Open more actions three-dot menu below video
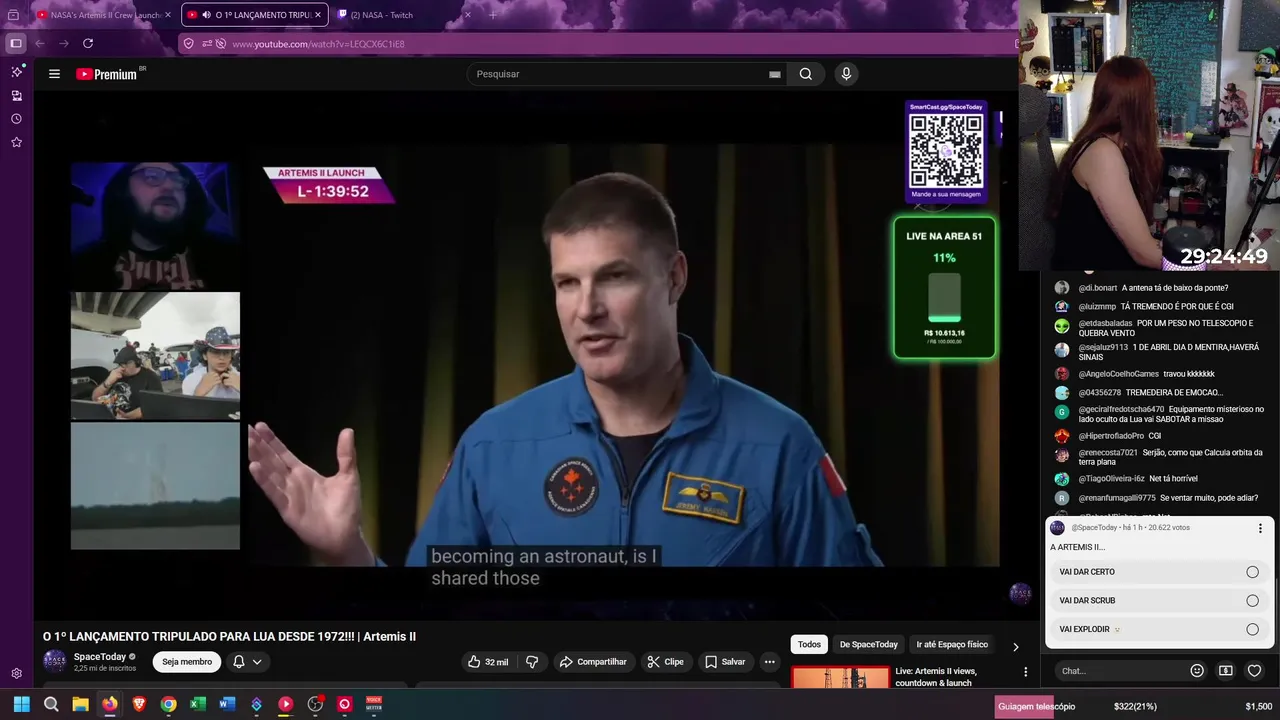This screenshot has height=720, width=1280. (769, 662)
